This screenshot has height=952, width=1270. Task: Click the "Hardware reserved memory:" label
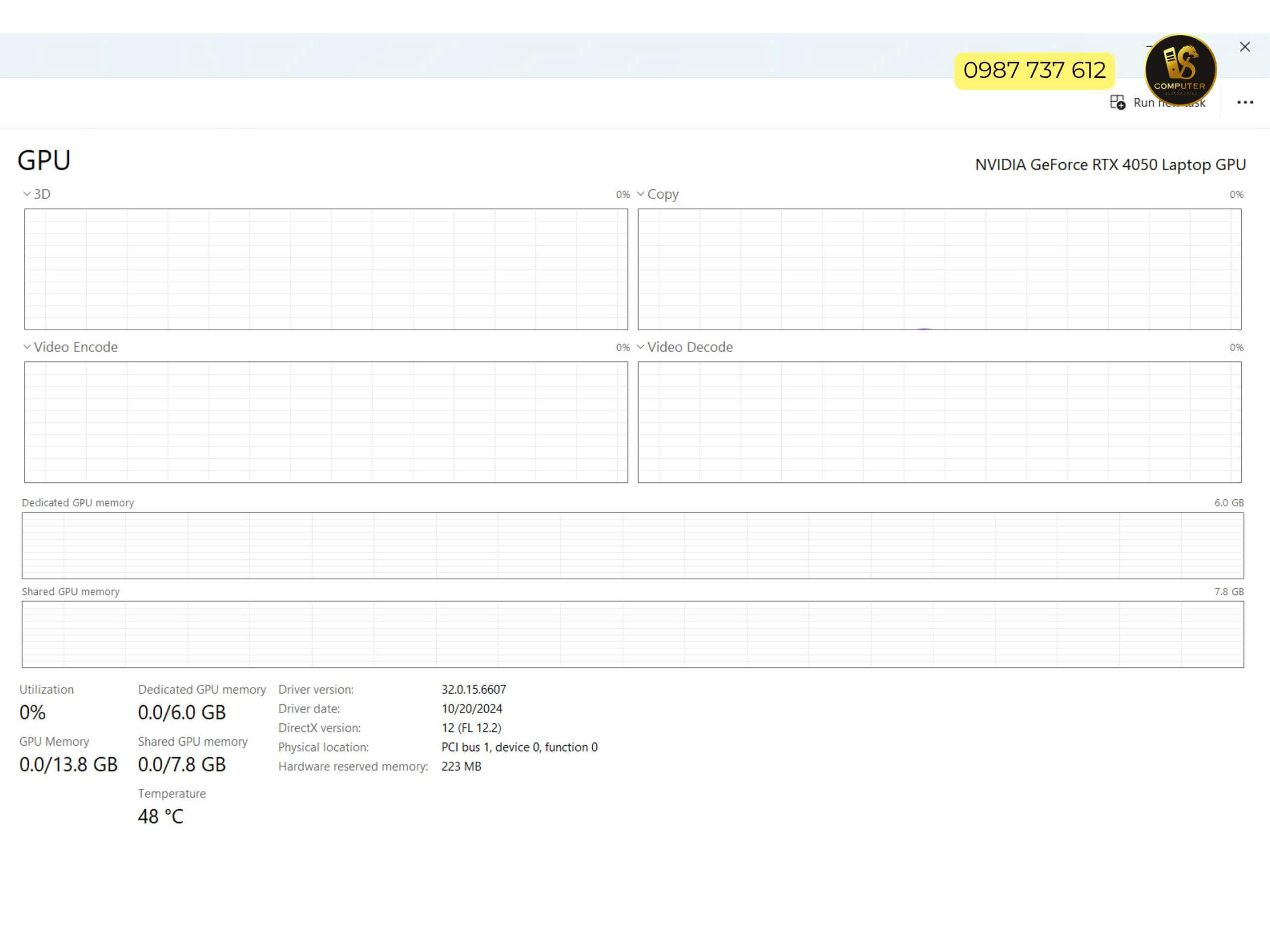(353, 766)
